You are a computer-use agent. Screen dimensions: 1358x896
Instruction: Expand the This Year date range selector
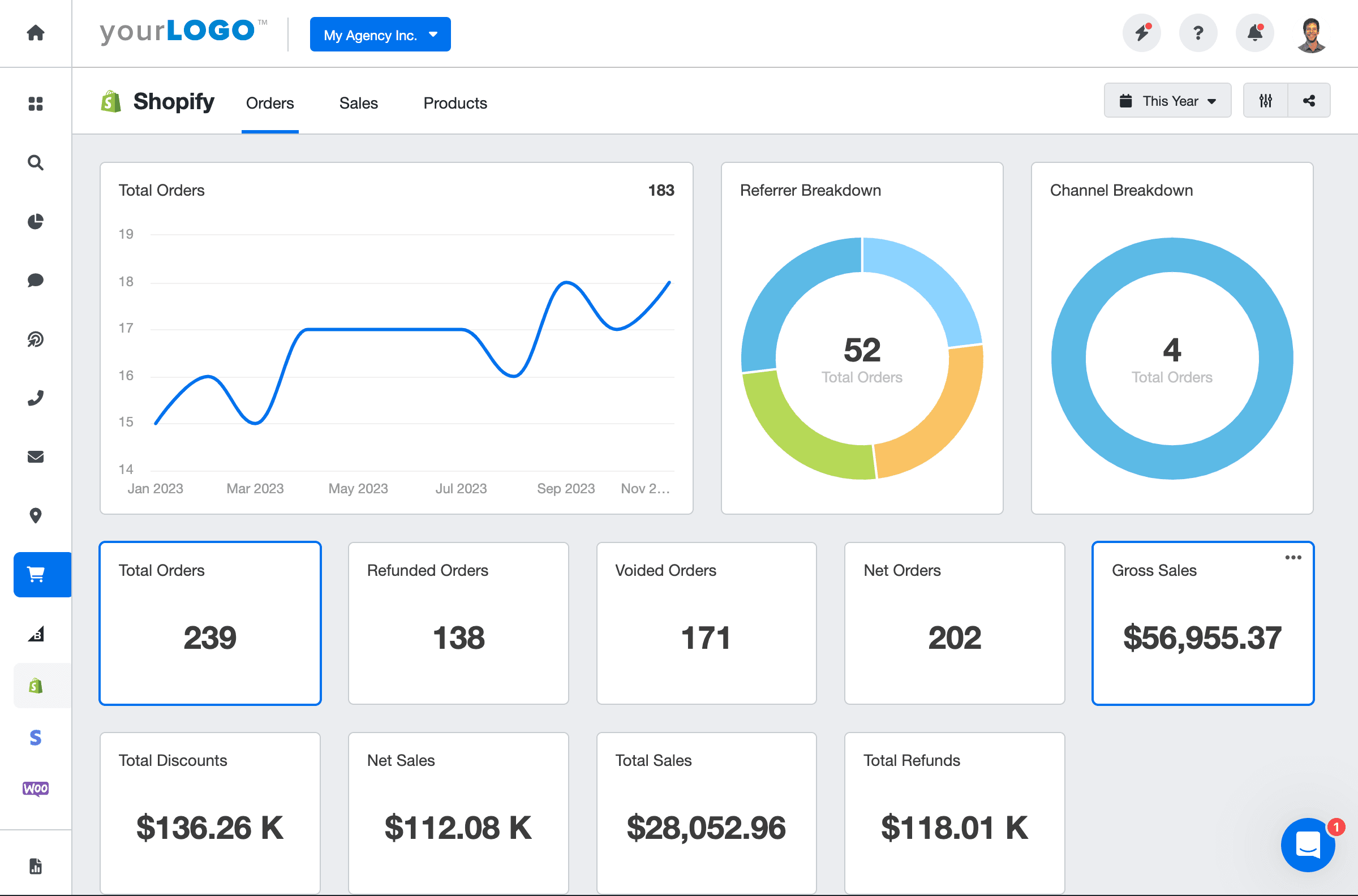pos(1168,100)
